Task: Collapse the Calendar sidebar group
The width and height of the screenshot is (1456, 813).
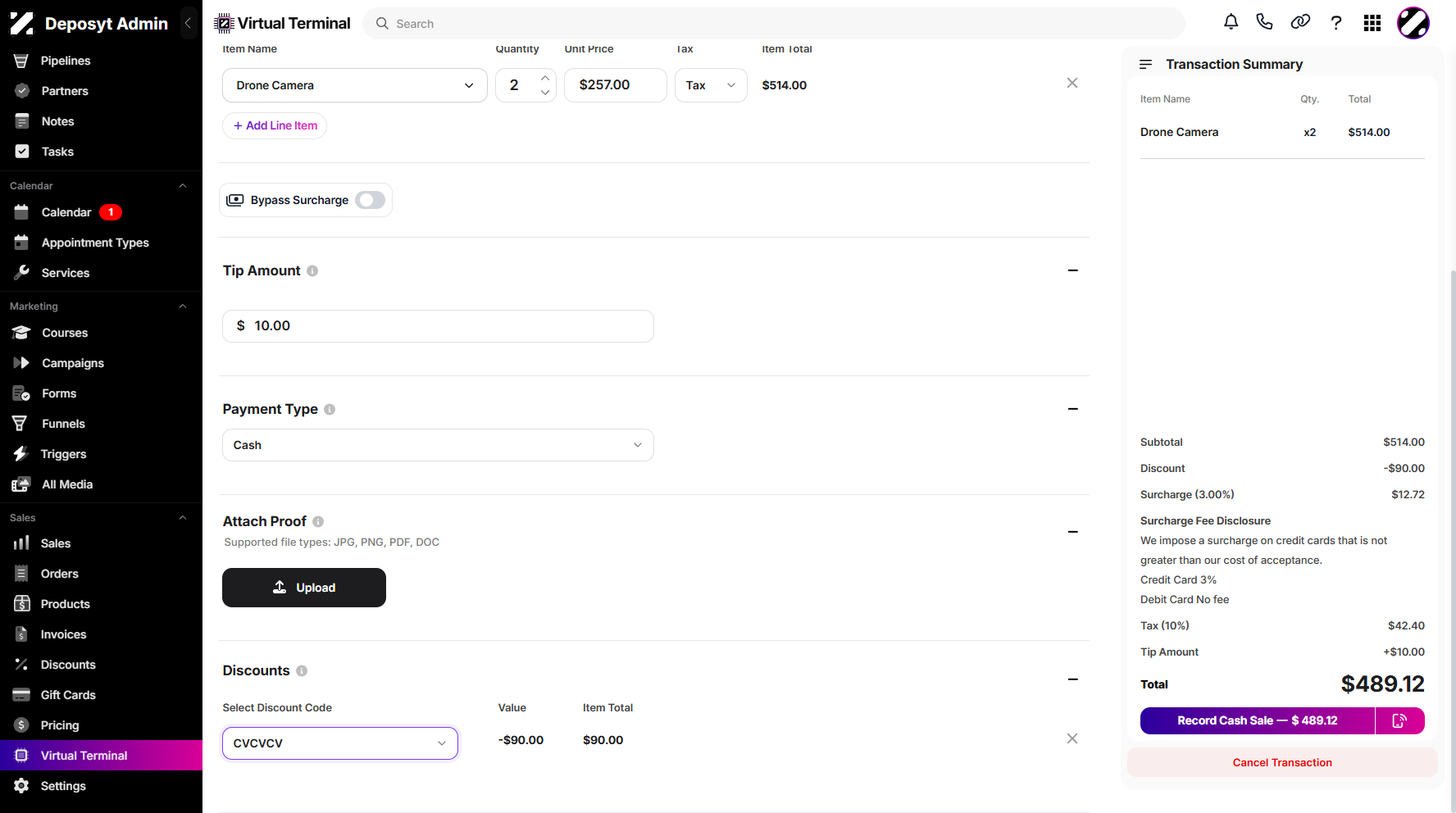Action: click(183, 186)
